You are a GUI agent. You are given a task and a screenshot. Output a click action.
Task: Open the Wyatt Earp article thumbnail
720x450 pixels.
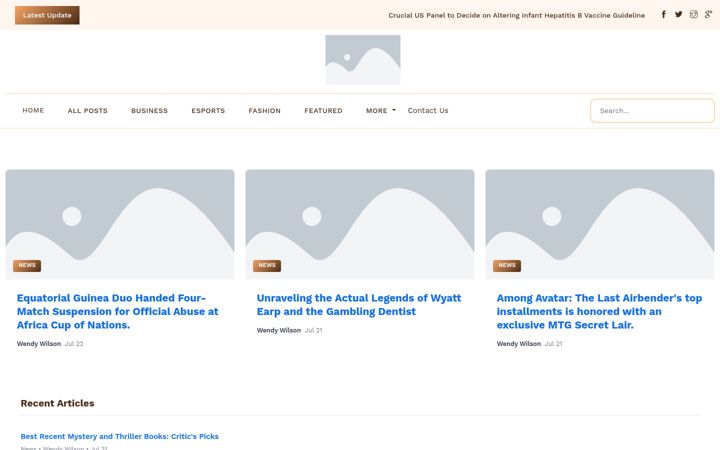(x=360, y=224)
